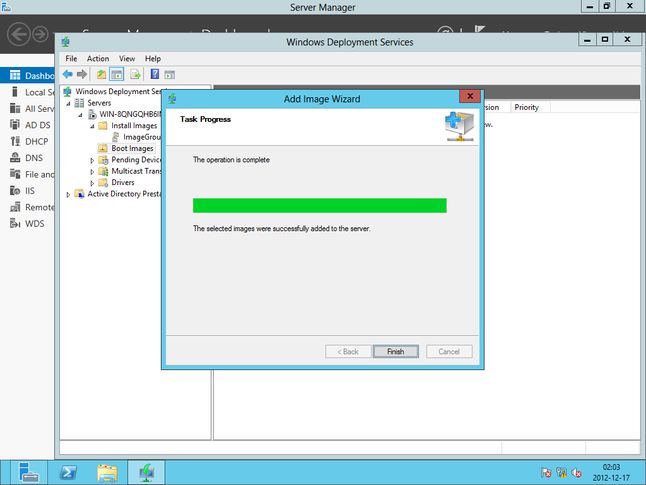Screen dimensions: 646x485
Task: Click the volume speaker tray icon
Action: point(576,473)
